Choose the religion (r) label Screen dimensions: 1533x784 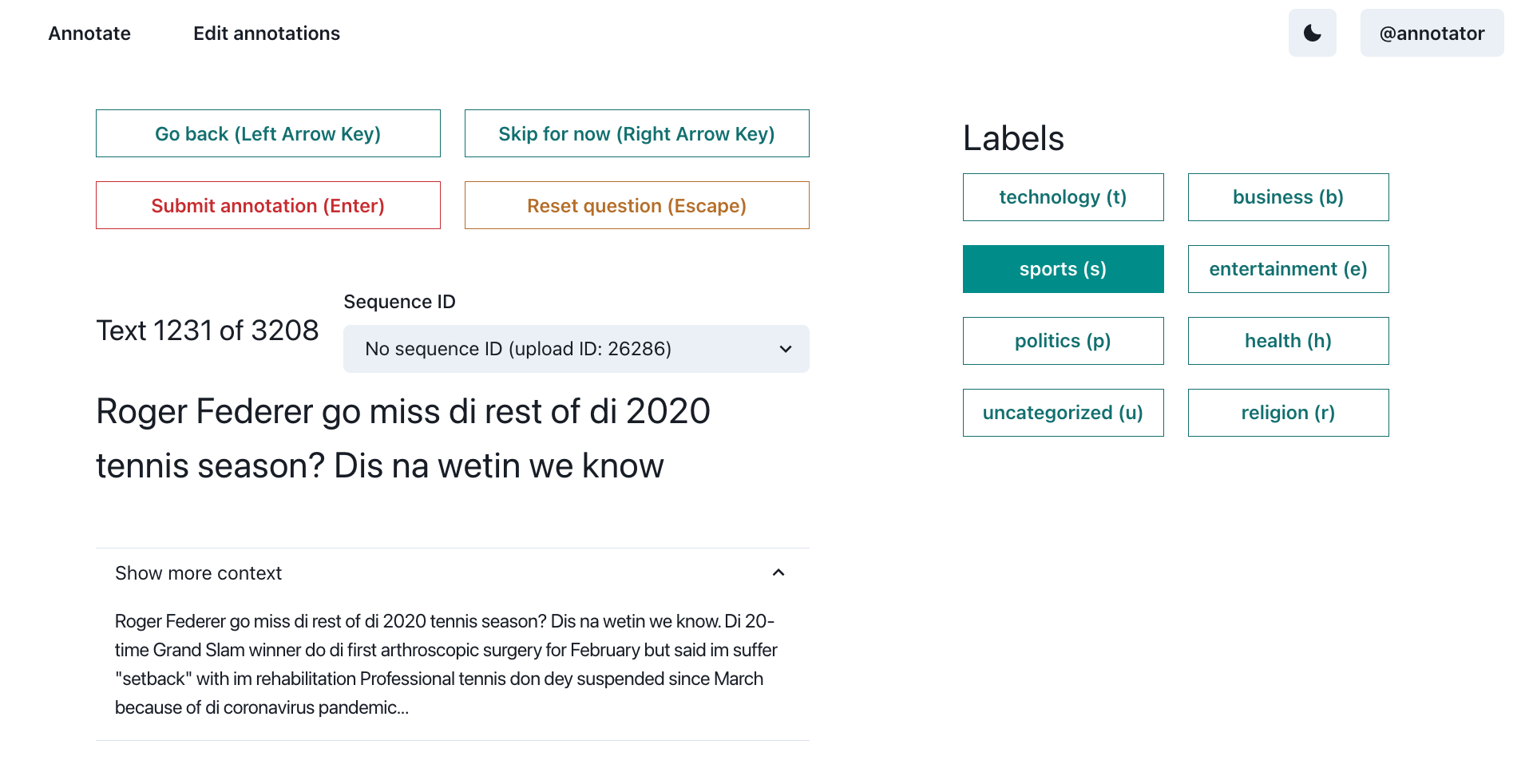(x=1288, y=413)
